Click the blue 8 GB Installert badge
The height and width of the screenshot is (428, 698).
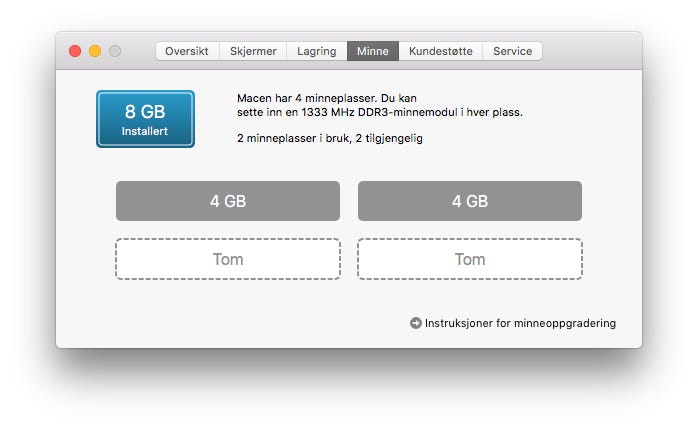point(145,119)
